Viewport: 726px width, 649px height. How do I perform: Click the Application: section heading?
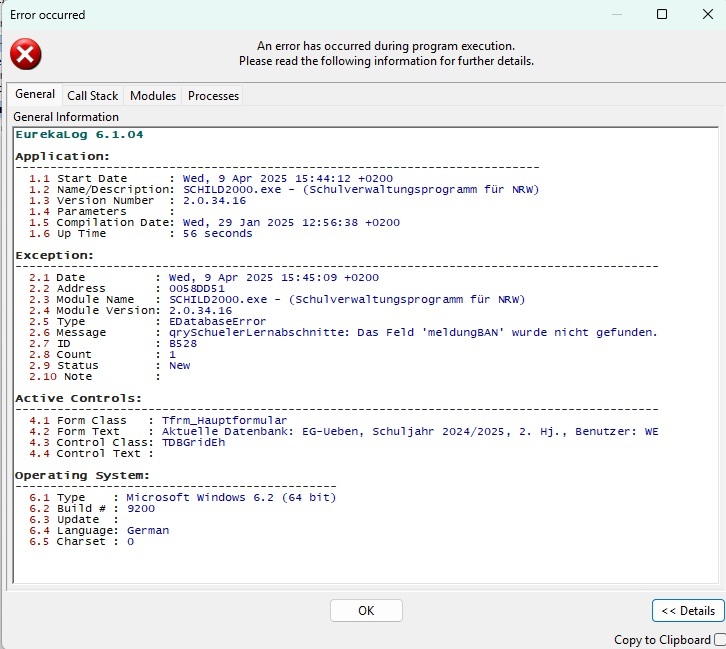click(x=61, y=156)
